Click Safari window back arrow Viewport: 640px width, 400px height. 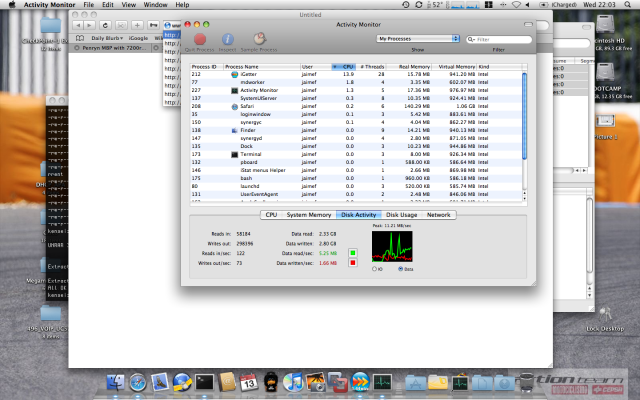[x=78, y=25]
